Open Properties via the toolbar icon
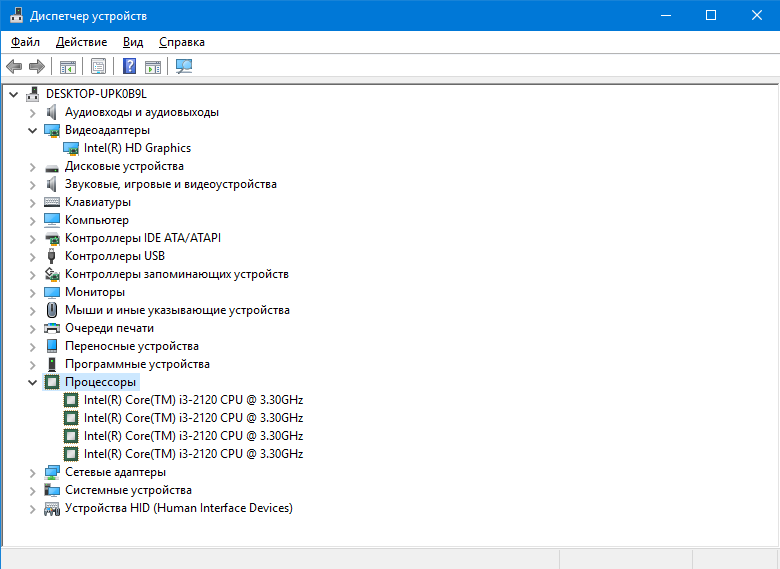Screen dimensions: 780x569 [x=98, y=67]
